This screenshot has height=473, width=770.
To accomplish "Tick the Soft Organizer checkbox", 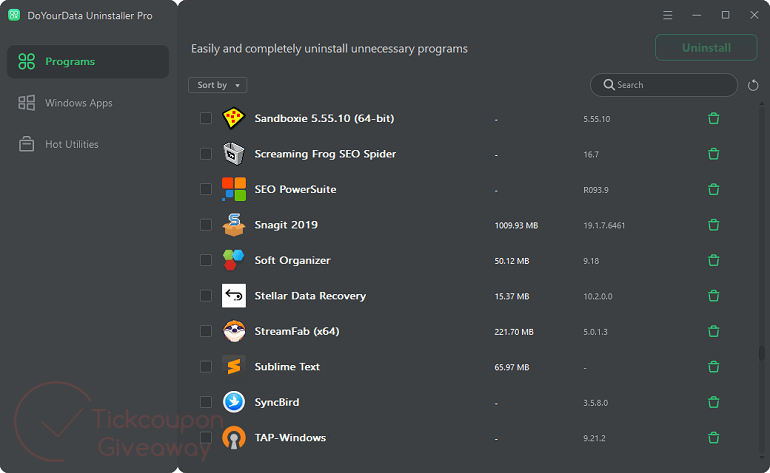I will [206, 260].
